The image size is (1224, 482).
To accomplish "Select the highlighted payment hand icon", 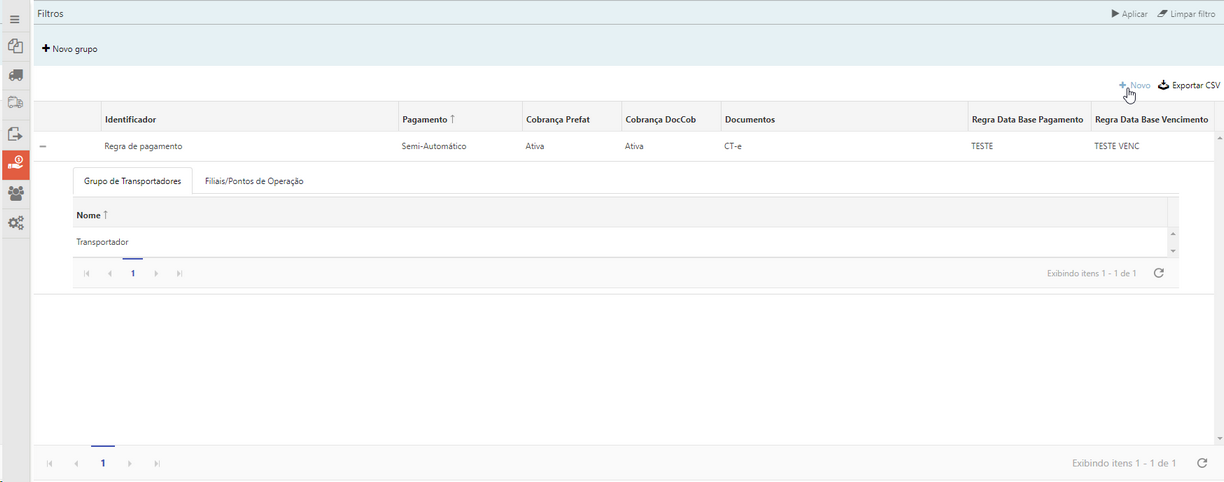I will 15,164.
